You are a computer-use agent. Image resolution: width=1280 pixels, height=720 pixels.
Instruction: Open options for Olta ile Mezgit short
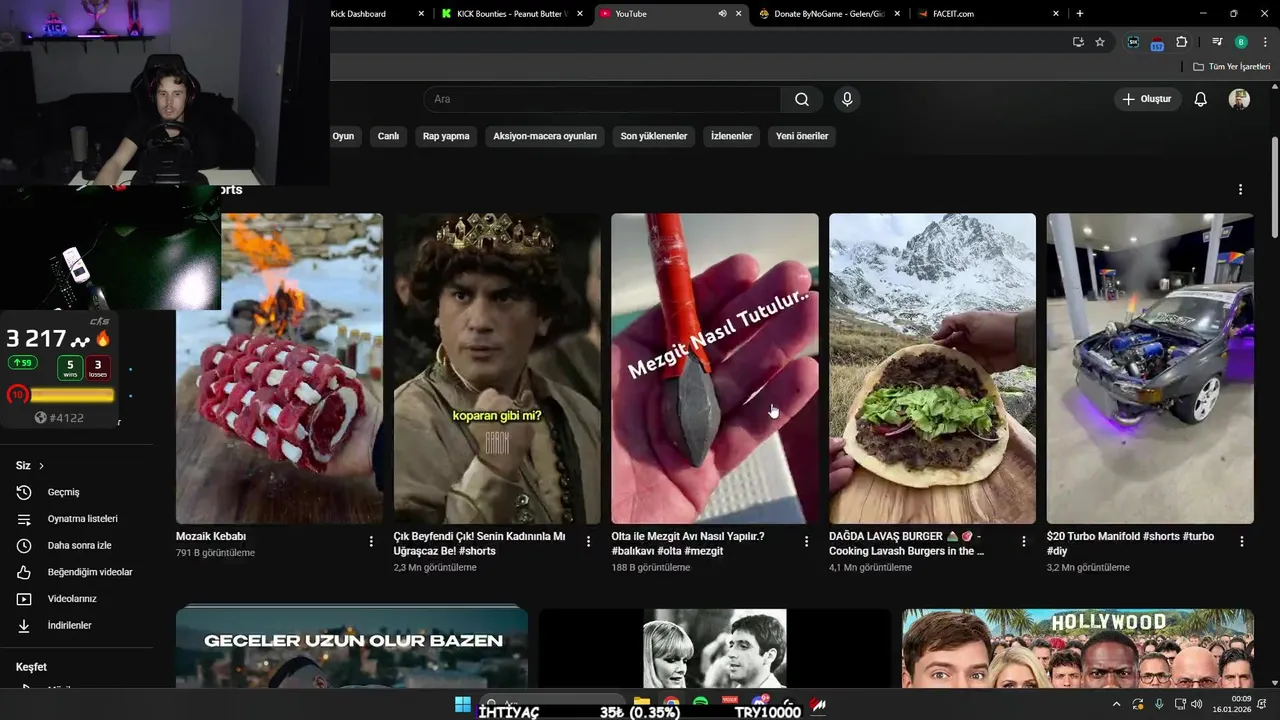pyautogui.click(x=806, y=541)
